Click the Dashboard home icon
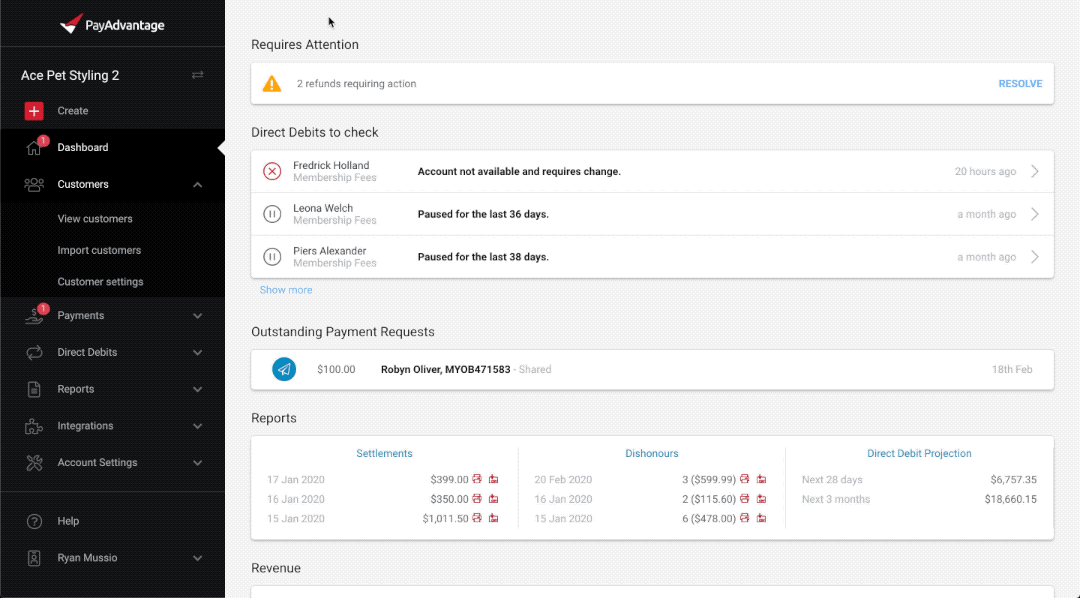Screen dimensions: 1080x598 point(34,147)
